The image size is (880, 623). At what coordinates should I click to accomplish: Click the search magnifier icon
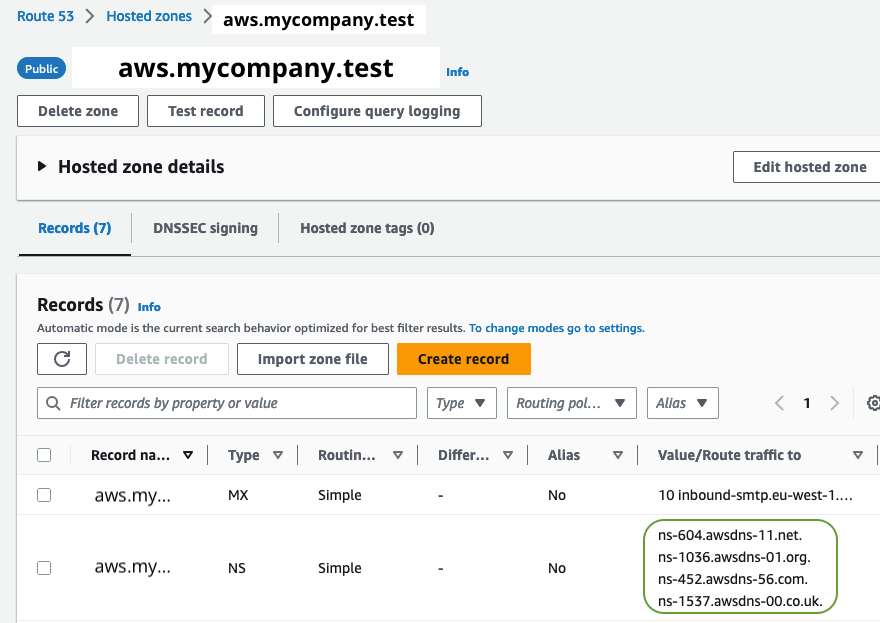pyautogui.click(x=53, y=403)
